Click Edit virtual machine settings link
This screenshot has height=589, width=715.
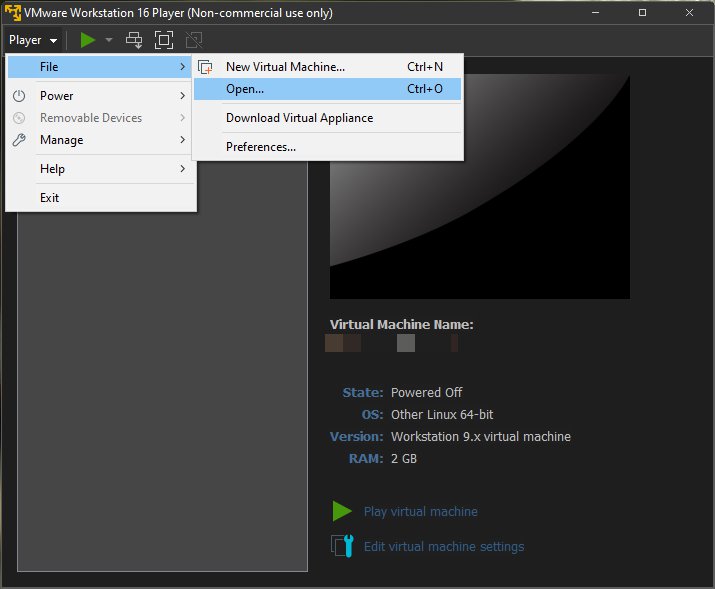pyautogui.click(x=443, y=546)
